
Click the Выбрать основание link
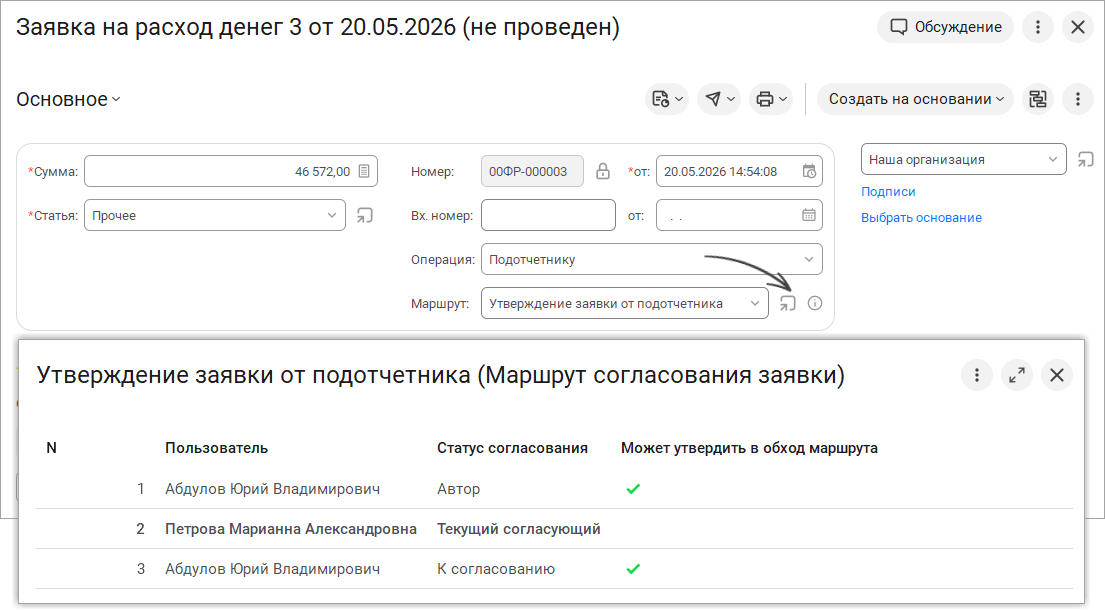tap(921, 218)
